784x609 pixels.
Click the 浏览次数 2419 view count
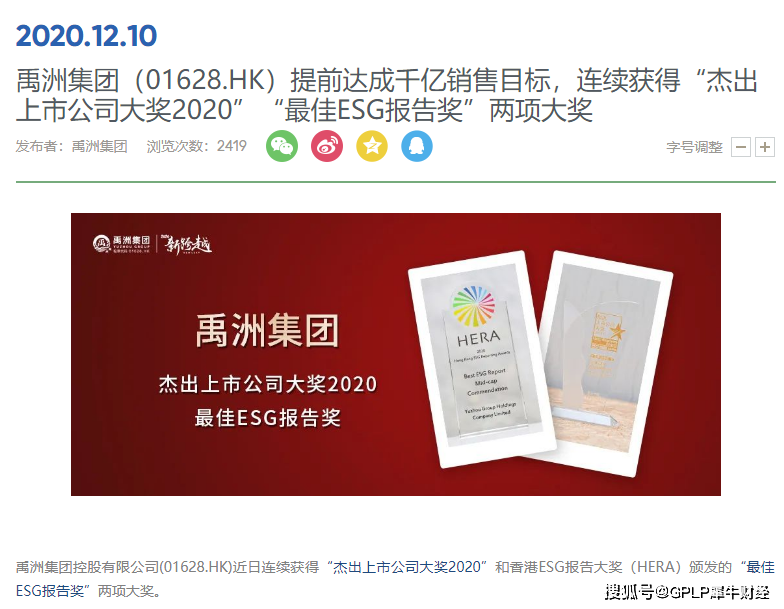pos(196,146)
